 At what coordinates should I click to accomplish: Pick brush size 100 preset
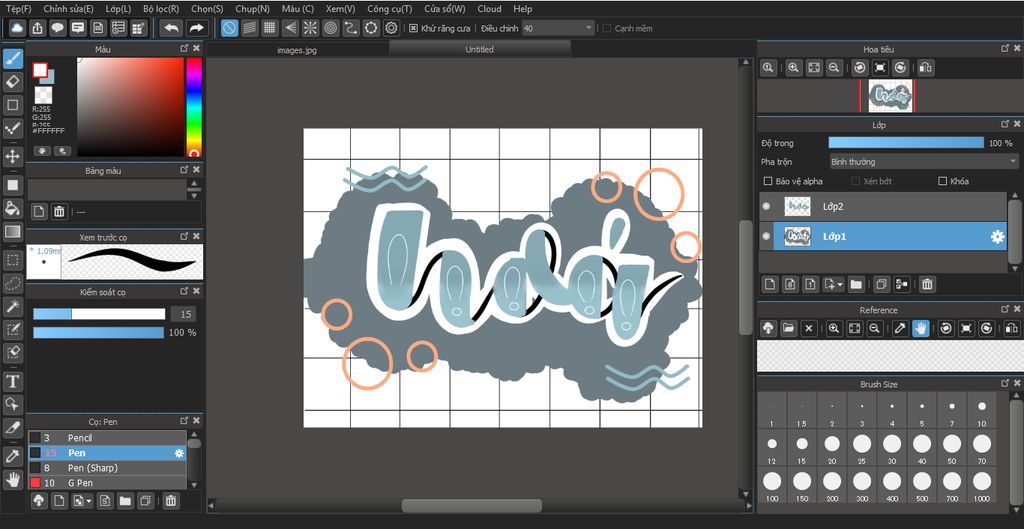coord(773,485)
